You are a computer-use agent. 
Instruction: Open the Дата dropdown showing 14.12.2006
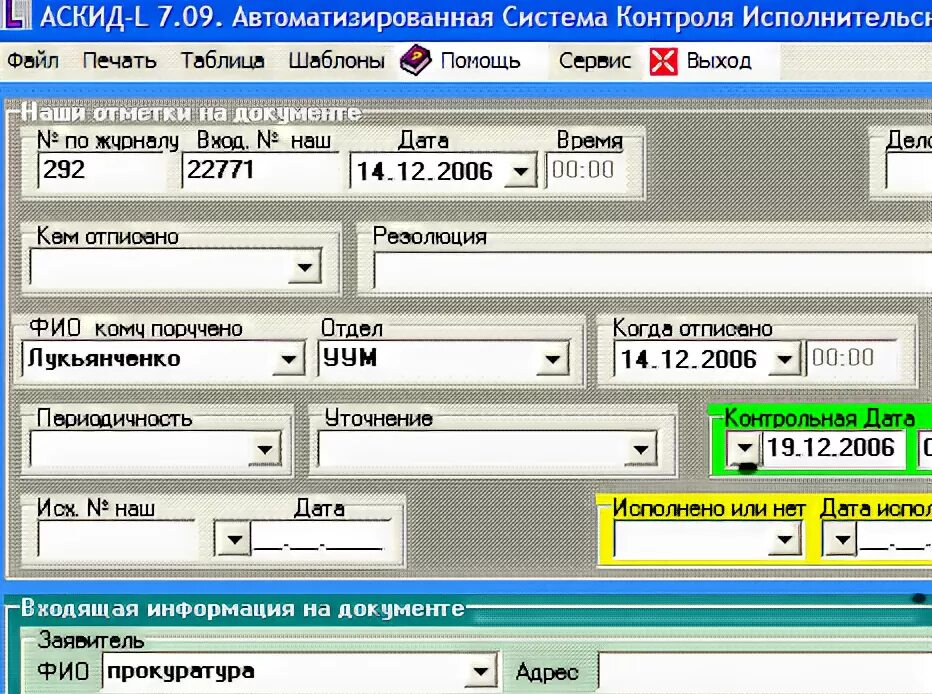(x=519, y=171)
